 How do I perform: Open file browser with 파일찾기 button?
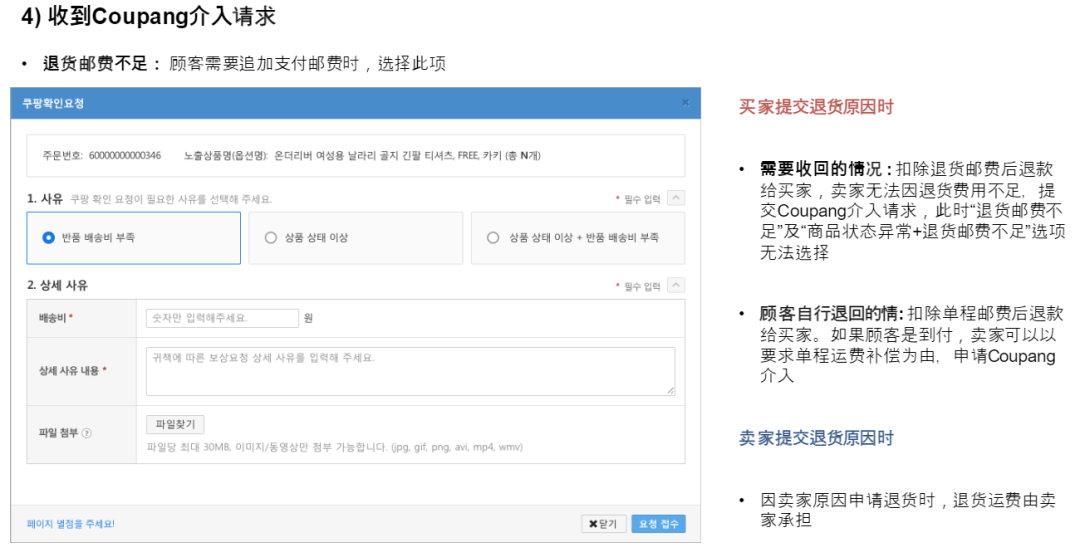click(x=175, y=425)
